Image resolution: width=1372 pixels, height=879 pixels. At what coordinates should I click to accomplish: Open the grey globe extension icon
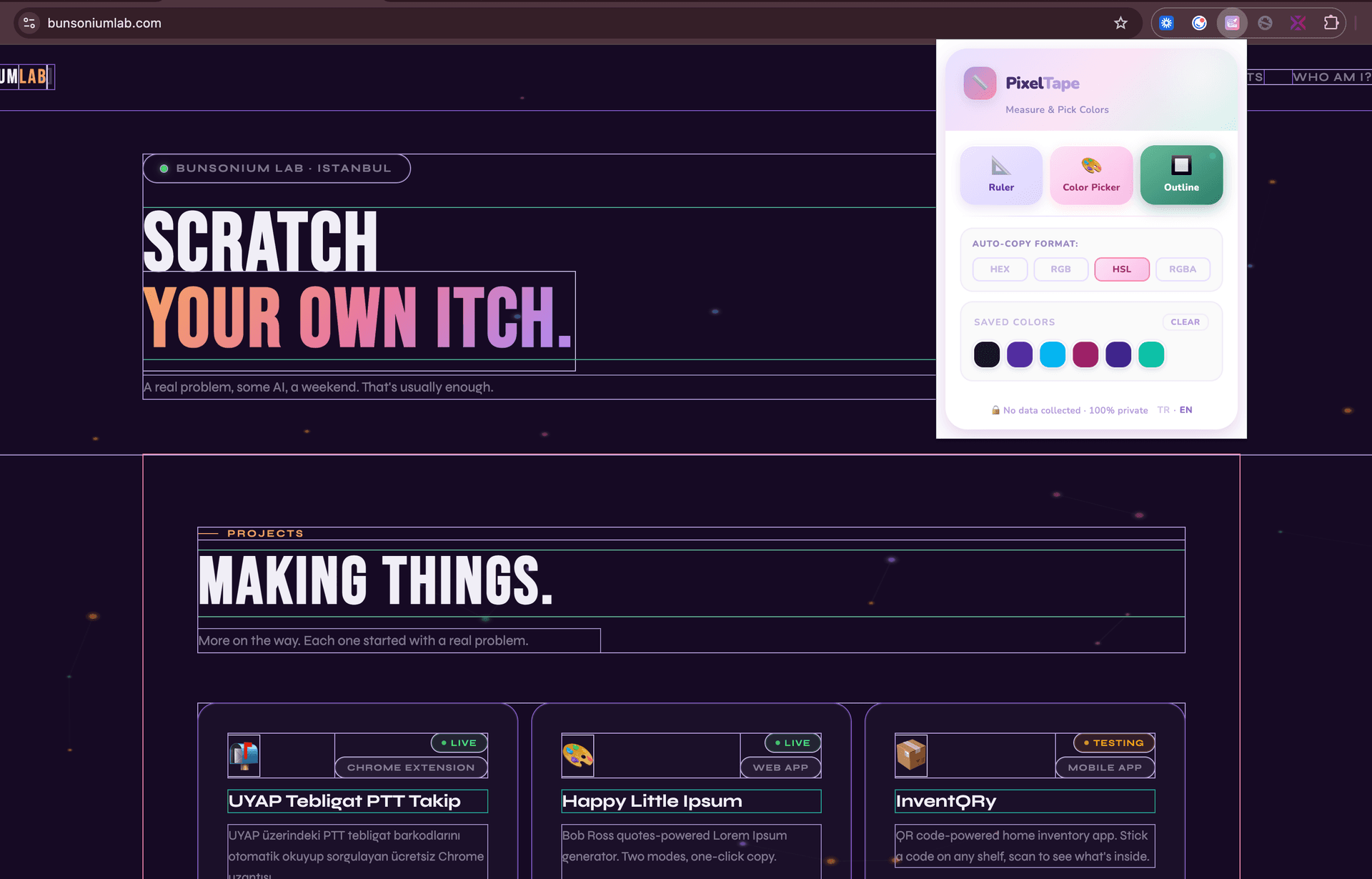[x=1265, y=23]
